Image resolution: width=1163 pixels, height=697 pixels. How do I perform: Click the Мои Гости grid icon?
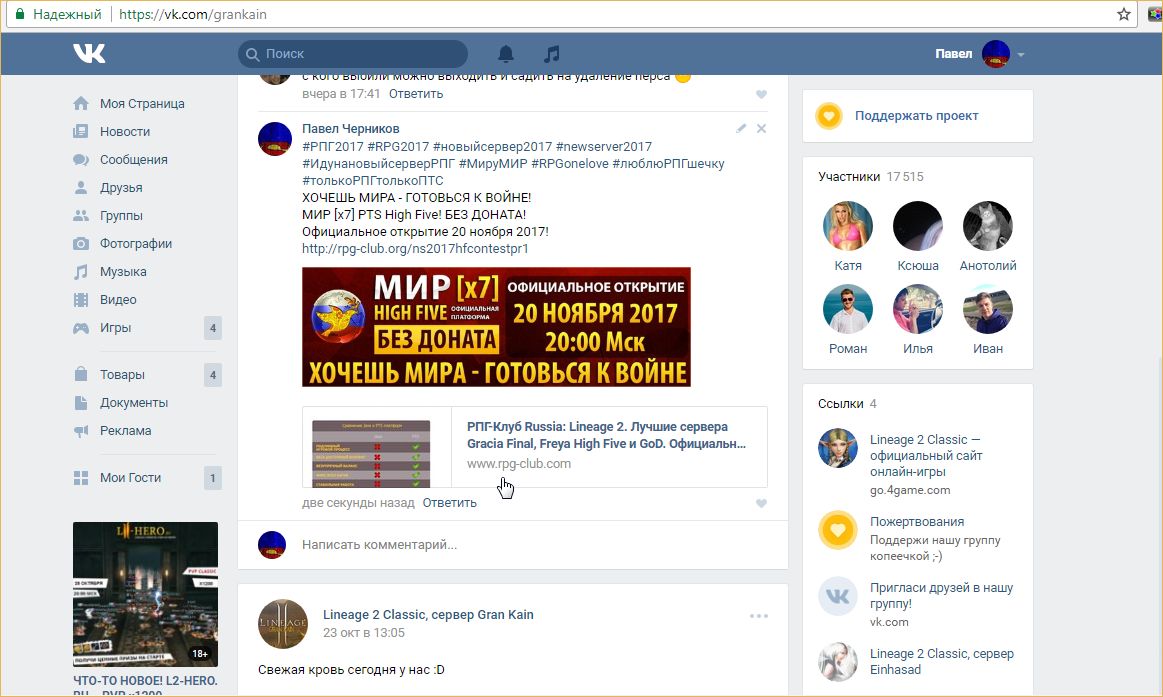click(x=81, y=478)
